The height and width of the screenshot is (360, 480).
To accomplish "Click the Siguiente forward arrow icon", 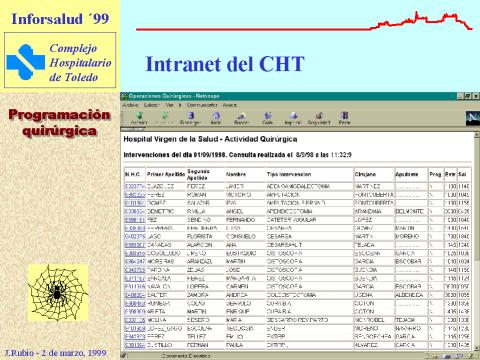I will [165, 118].
